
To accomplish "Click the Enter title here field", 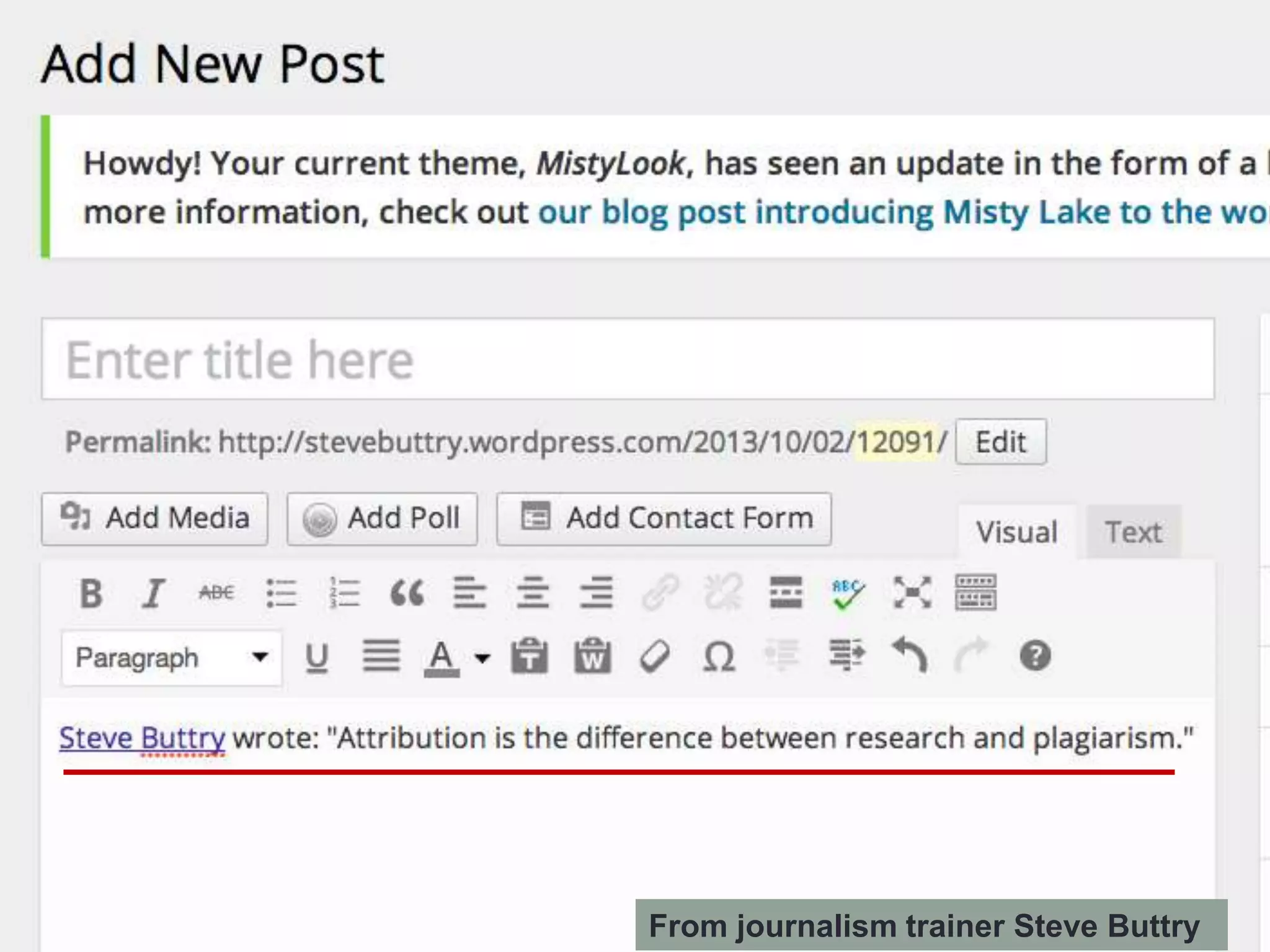I will point(628,359).
